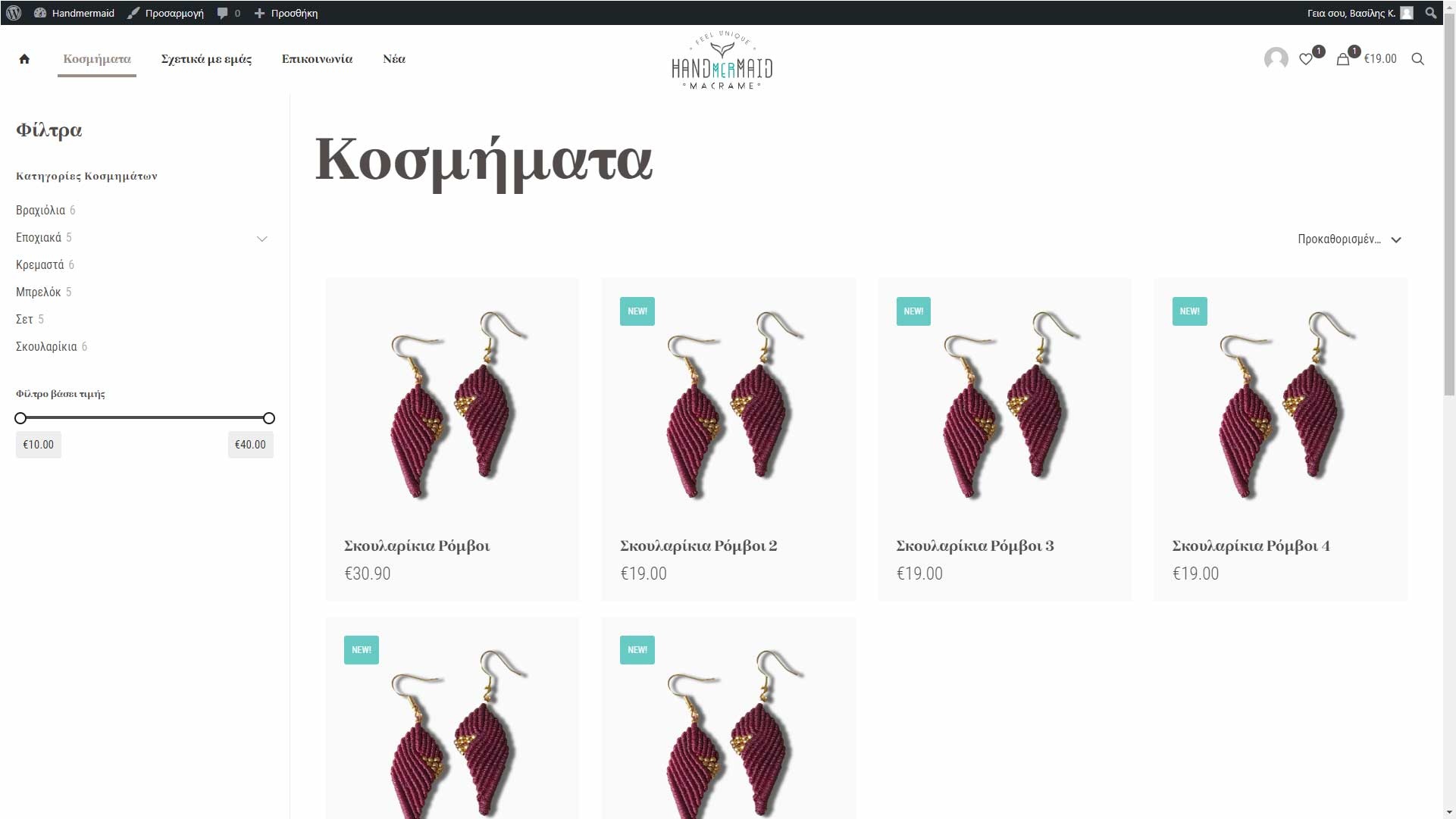Filter by Βραχιόλια category
The image size is (1456, 819).
coord(40,210)
